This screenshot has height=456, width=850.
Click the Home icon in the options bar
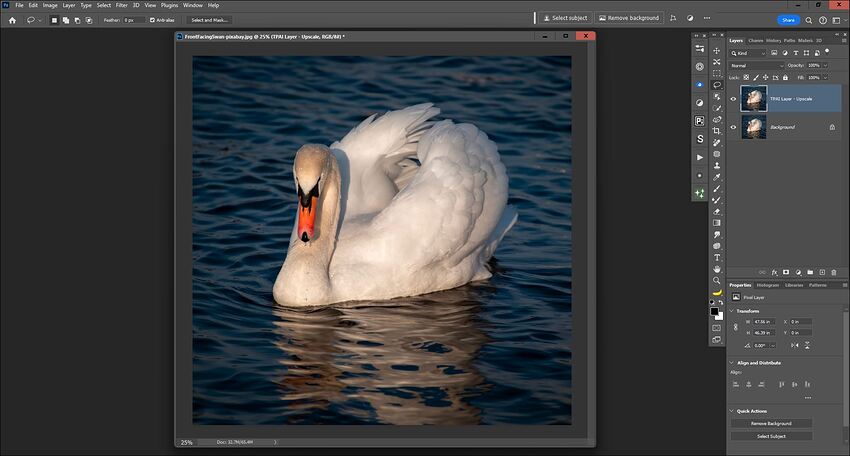tap(12, 20)
